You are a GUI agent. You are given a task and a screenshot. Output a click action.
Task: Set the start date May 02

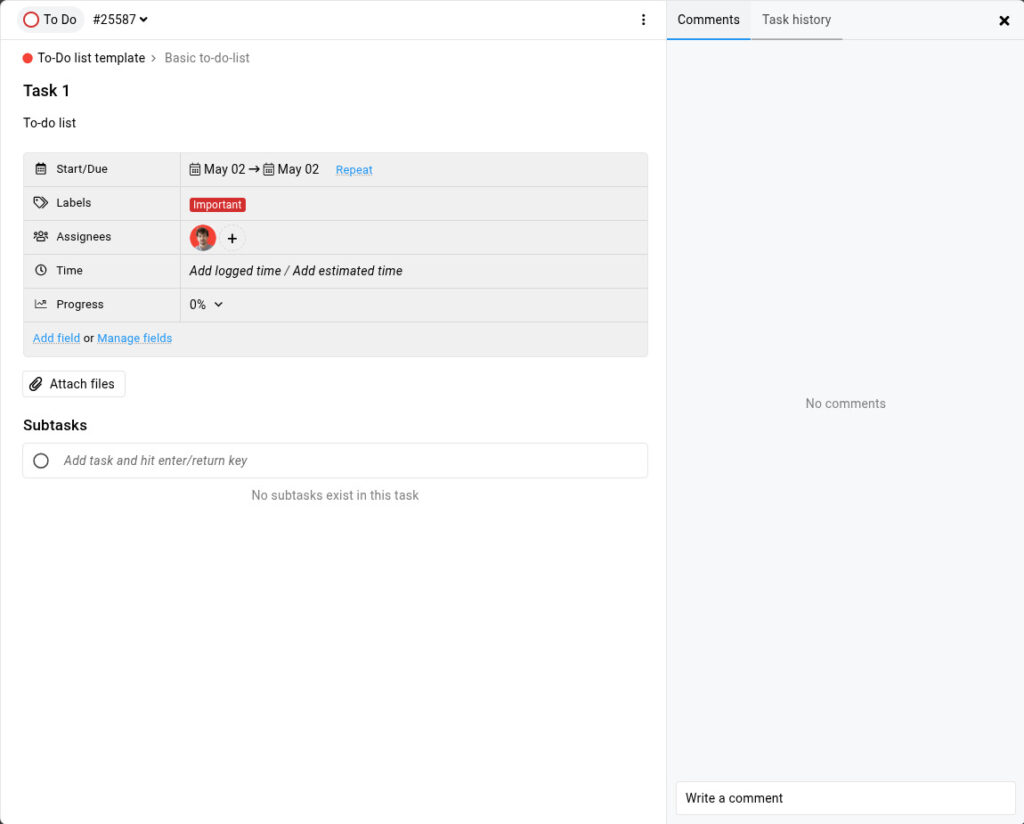pyautogui.click(x=217, y=169)
